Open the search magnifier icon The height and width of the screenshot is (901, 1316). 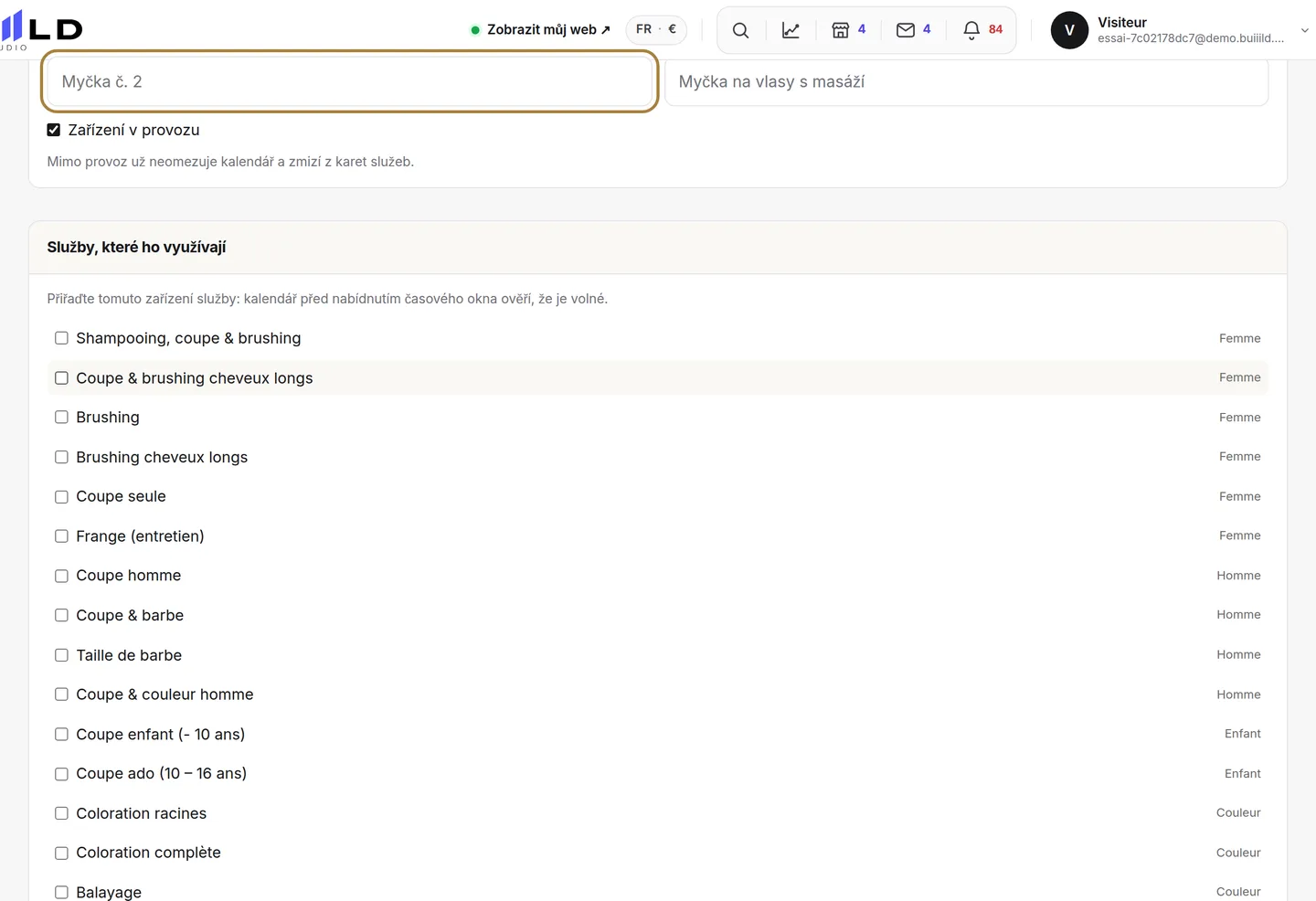[x=740, y=30]
